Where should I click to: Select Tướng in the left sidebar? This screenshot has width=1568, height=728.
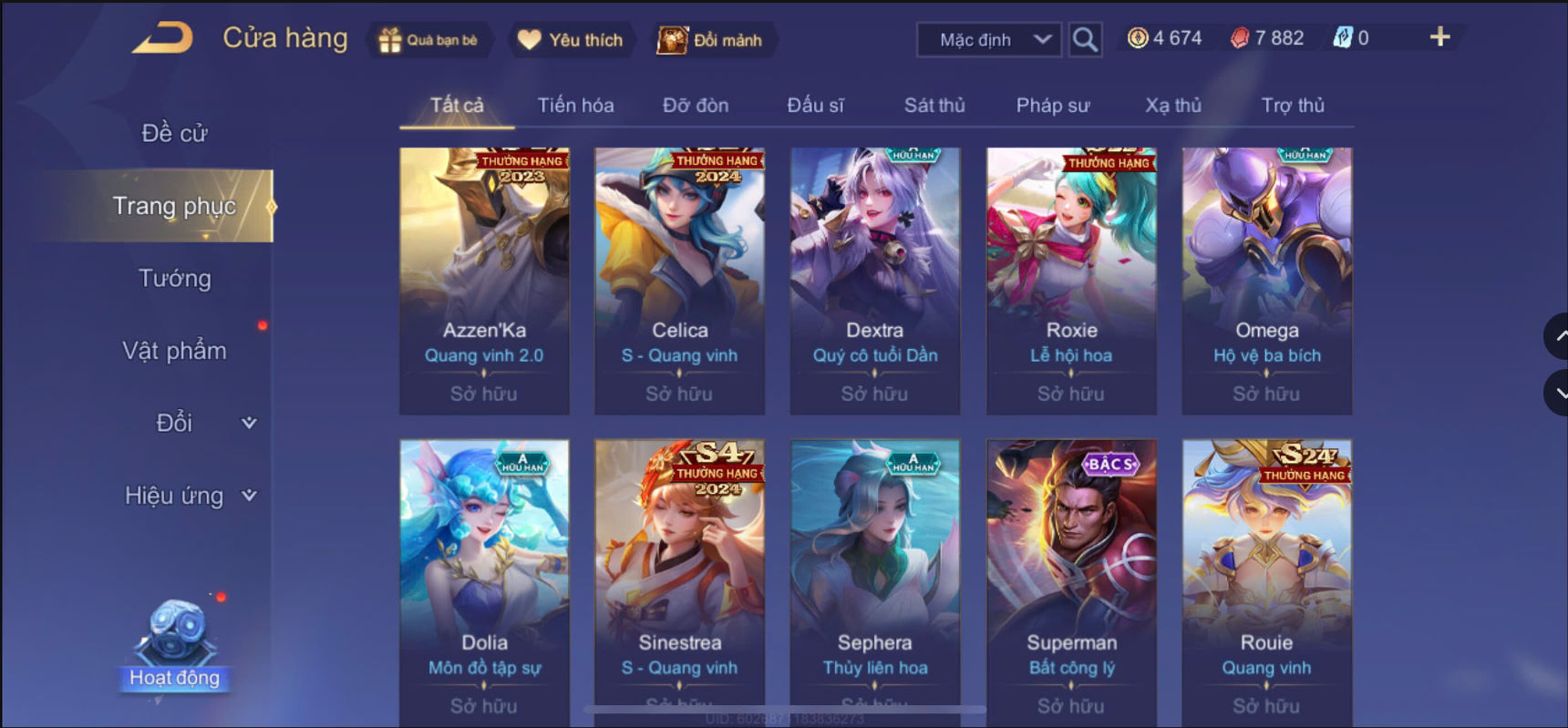point(174,278)
